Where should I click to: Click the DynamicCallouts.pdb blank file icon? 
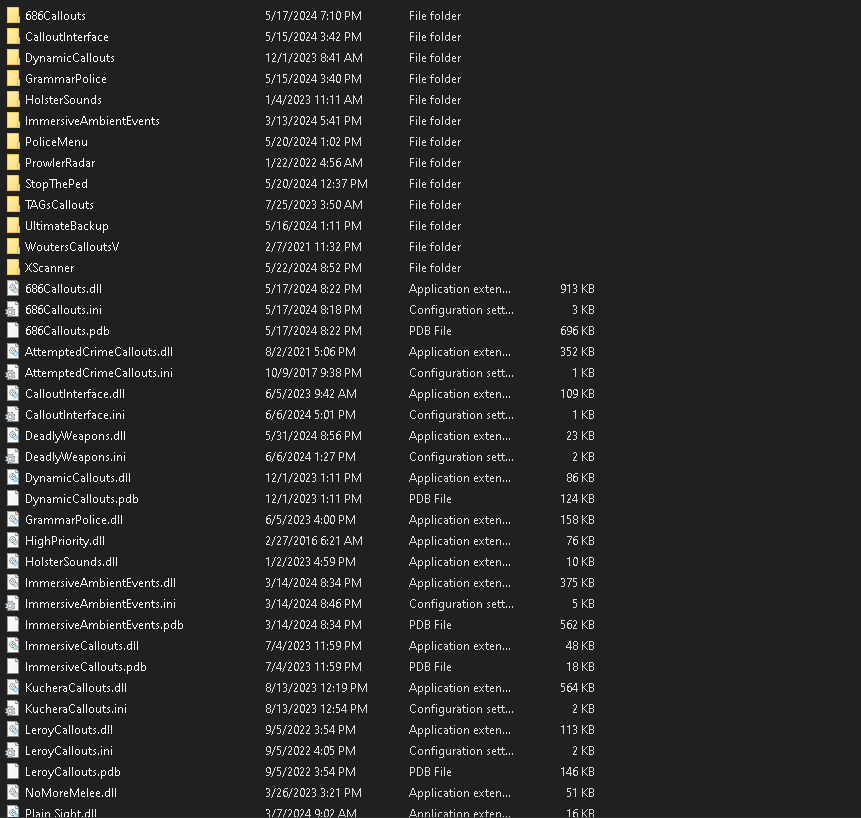(x=13, y=499)
